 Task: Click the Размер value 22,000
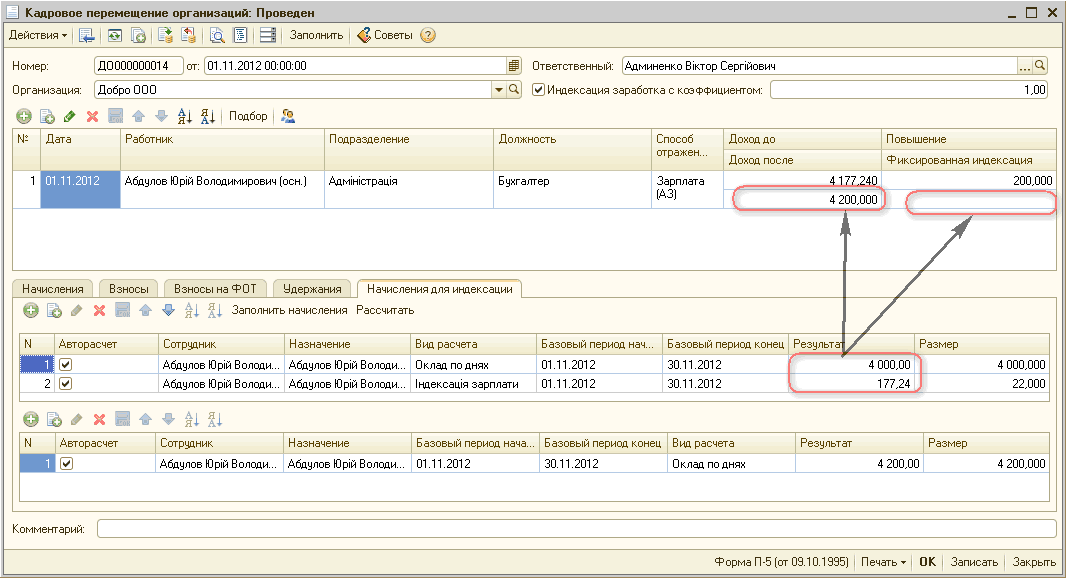982,384
